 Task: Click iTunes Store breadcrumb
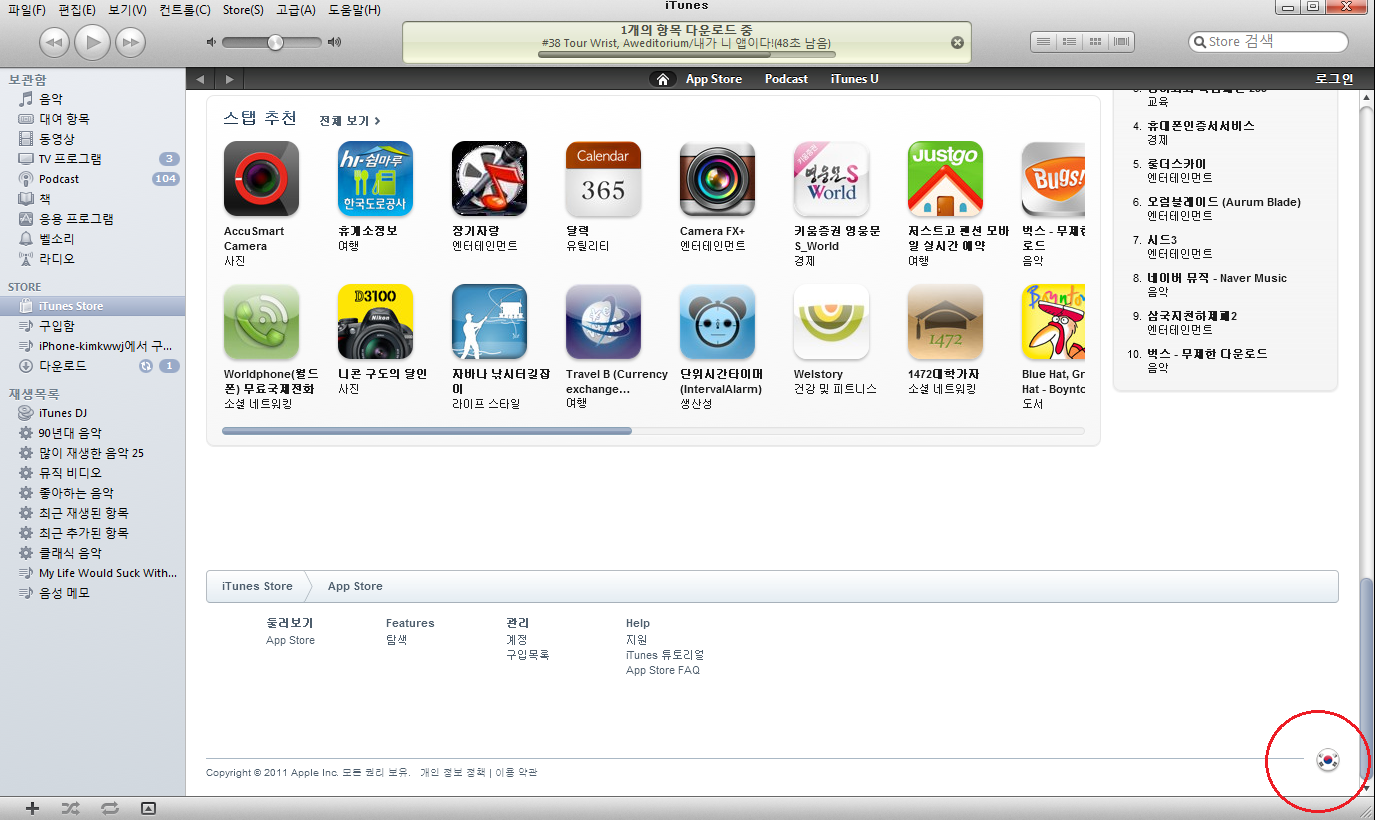point(257,586)
